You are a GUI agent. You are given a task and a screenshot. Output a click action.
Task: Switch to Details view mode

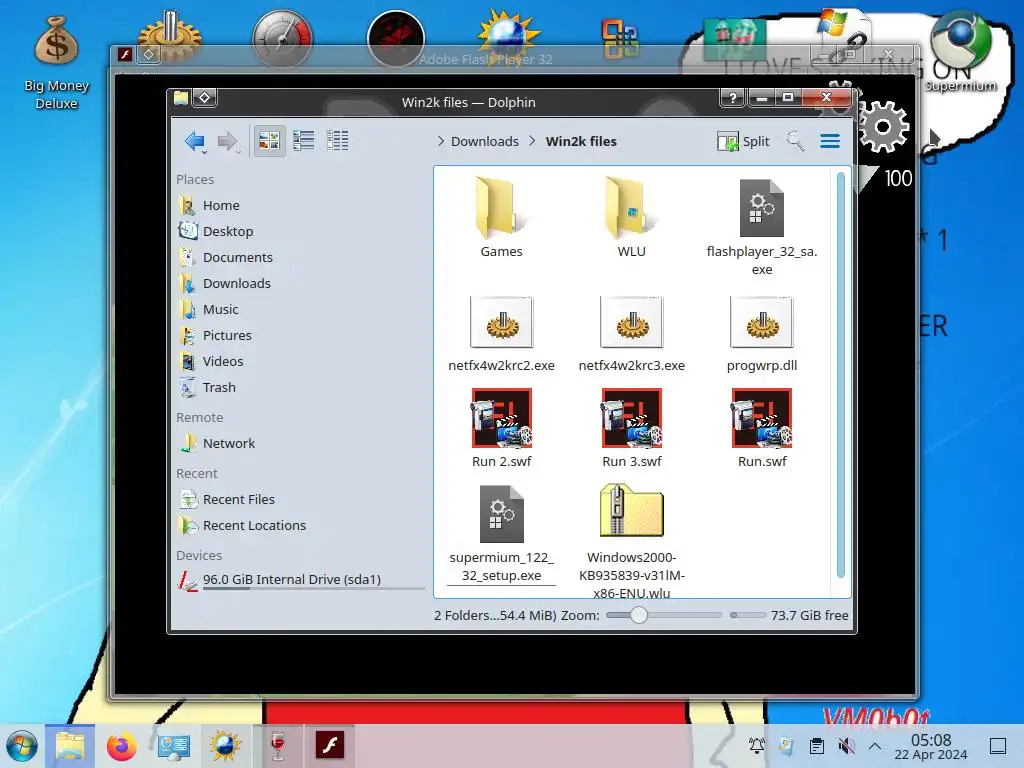(x=338, y=140)
